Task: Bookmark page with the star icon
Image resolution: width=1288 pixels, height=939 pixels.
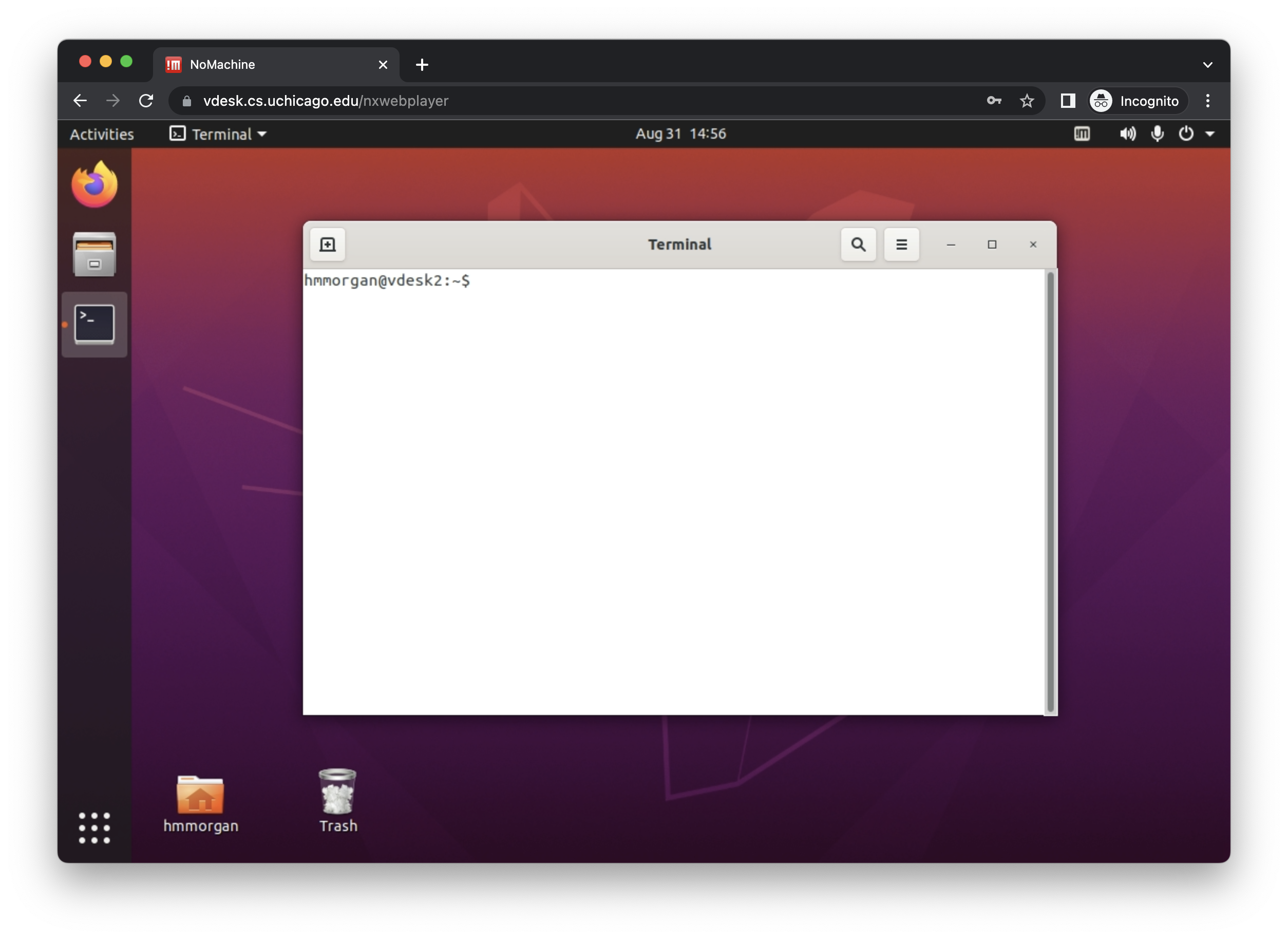Action: tap(1027, 101)
